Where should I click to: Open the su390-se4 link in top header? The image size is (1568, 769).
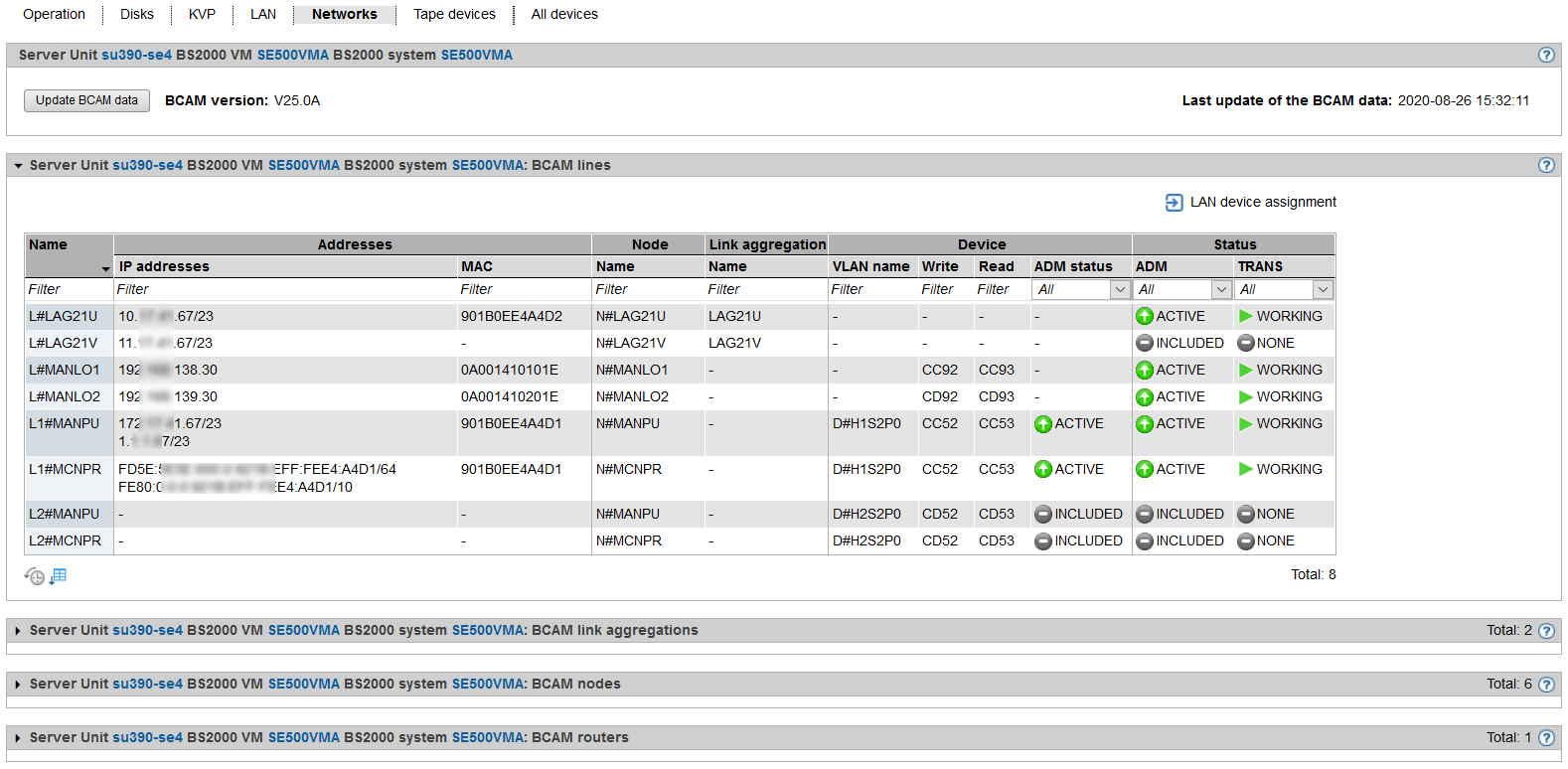[x=136, y=55]
